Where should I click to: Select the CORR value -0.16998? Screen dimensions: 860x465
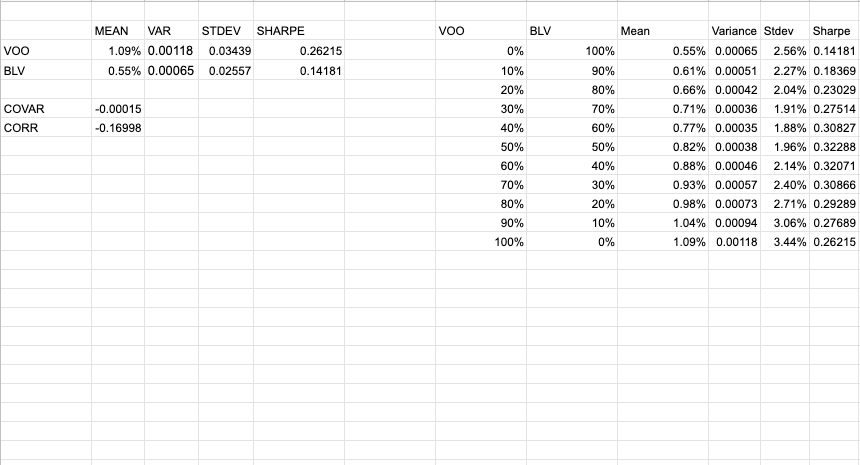pyautogui.click(x=117, y=128)
